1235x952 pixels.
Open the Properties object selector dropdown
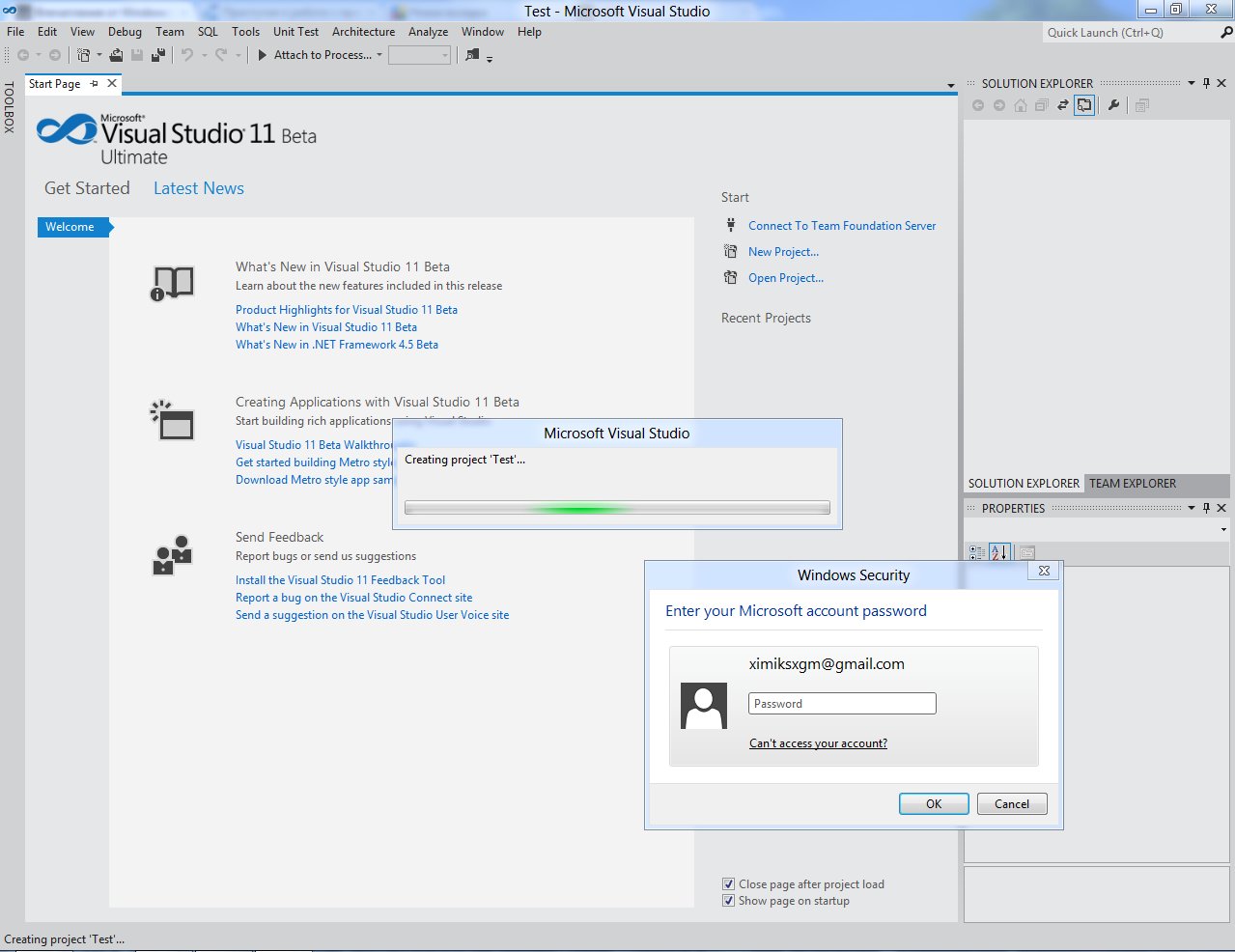pos(1223,529)
